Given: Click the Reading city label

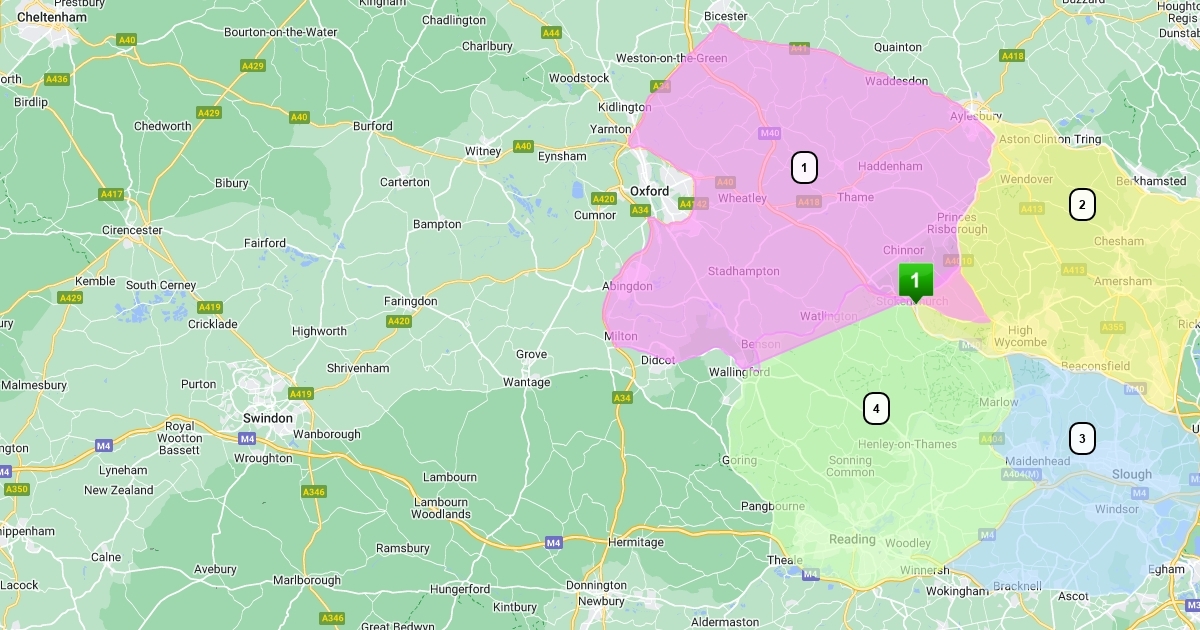Looking at the screenshot, I should pyautogui.click(x=852, y=539).
